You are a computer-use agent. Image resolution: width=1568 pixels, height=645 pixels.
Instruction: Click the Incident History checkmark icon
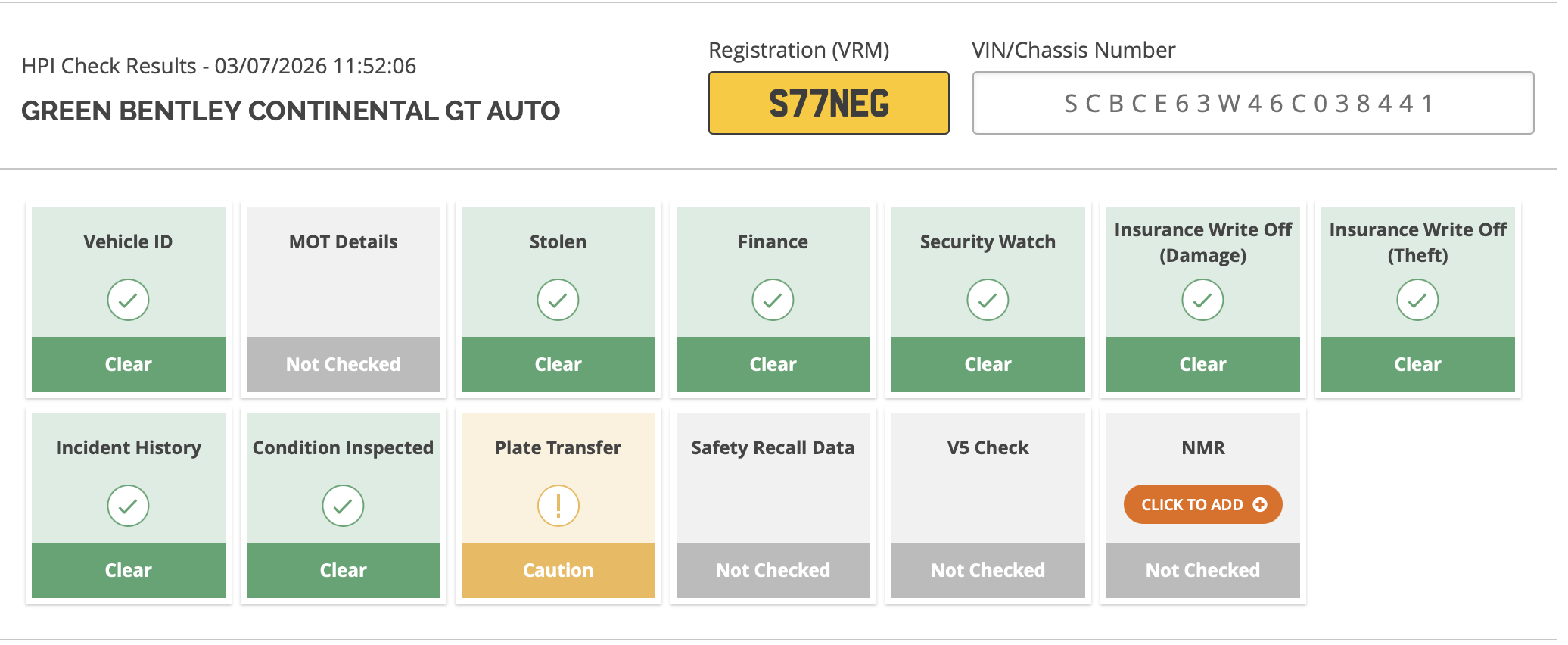click(x=128, y=506)
